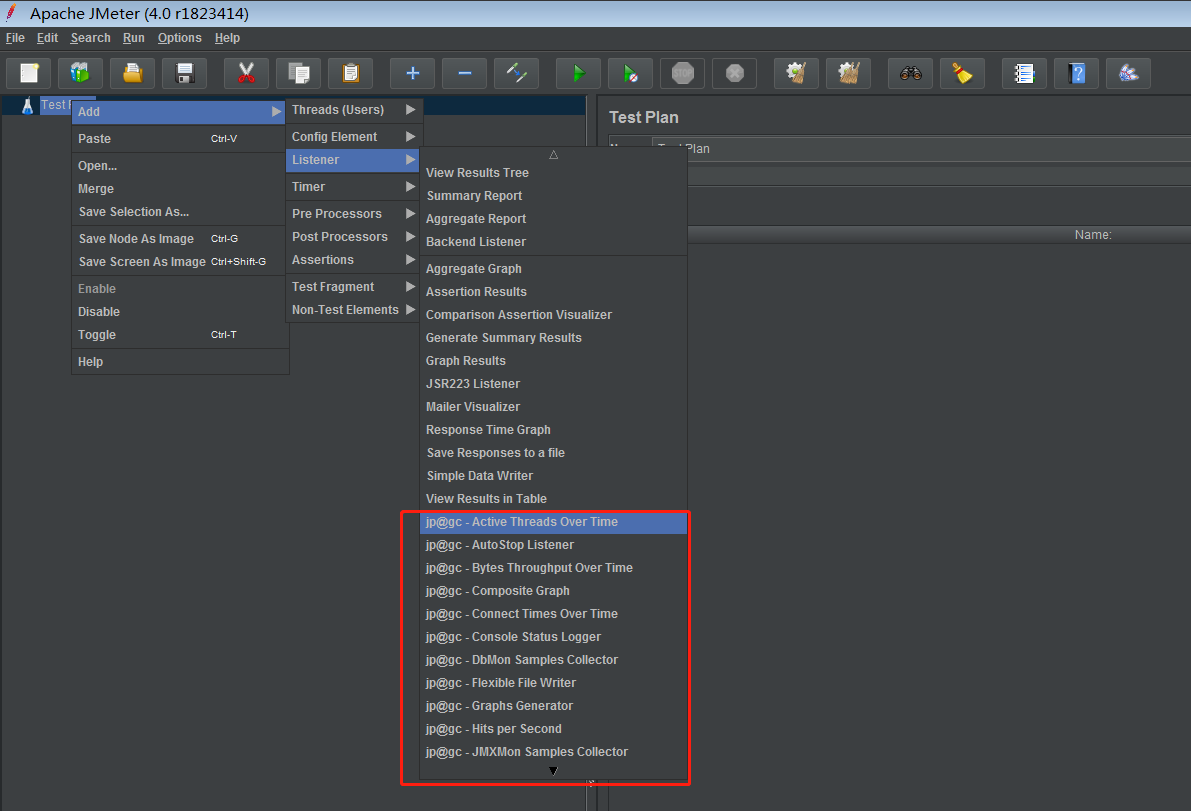The width and height of the screenshot is (1191, 811).
Task: Select Save Node As Image entry
Action: click(x=136, y=239)
